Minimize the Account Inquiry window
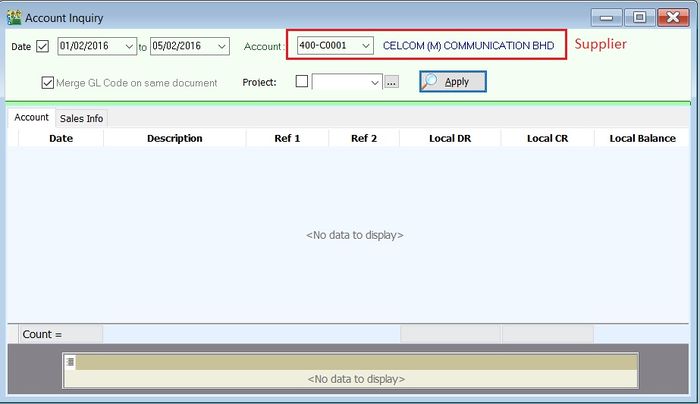Screen dimensions: 700x404 (607, 17)
